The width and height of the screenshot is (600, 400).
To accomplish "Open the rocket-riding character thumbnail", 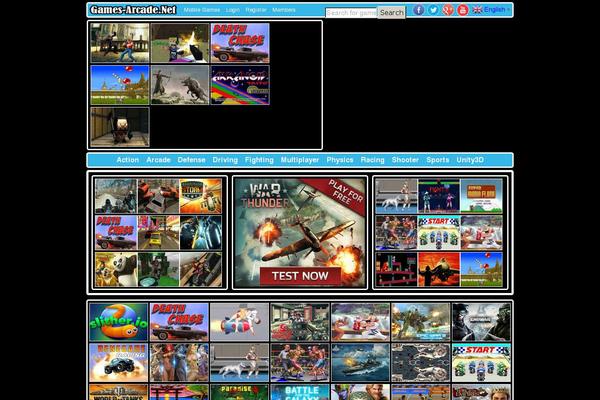I will pyautogui.click(x=240, y=322).
